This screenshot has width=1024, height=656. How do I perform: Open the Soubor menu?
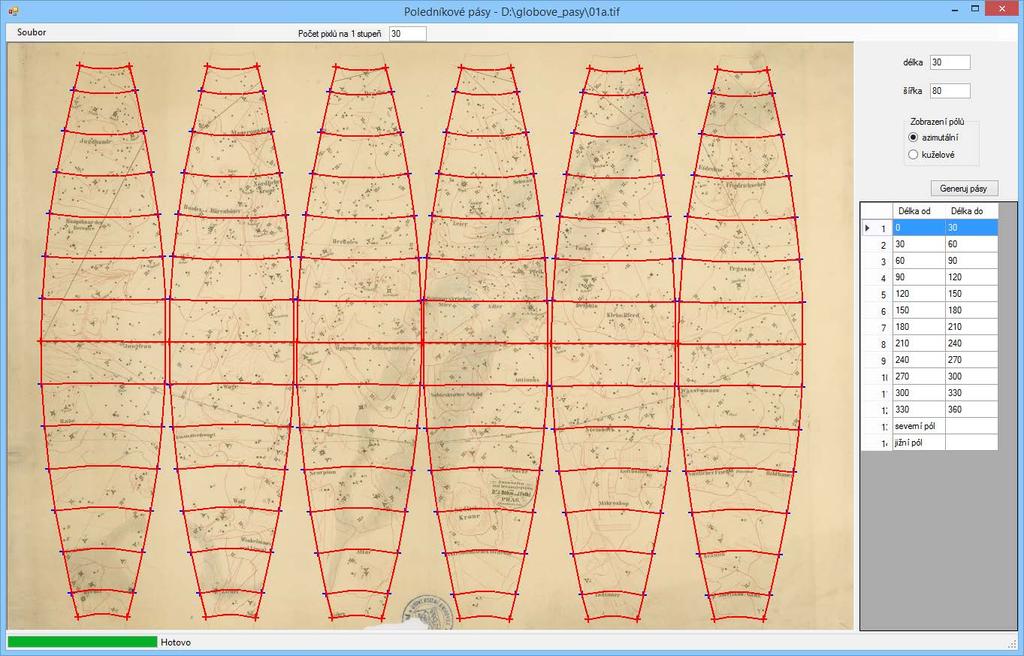coord(31,32)
